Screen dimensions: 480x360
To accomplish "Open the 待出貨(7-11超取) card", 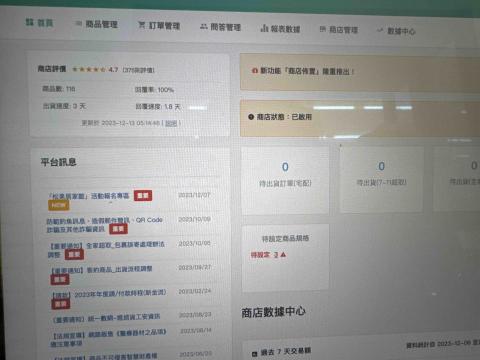I will click(x=382, y=179).
